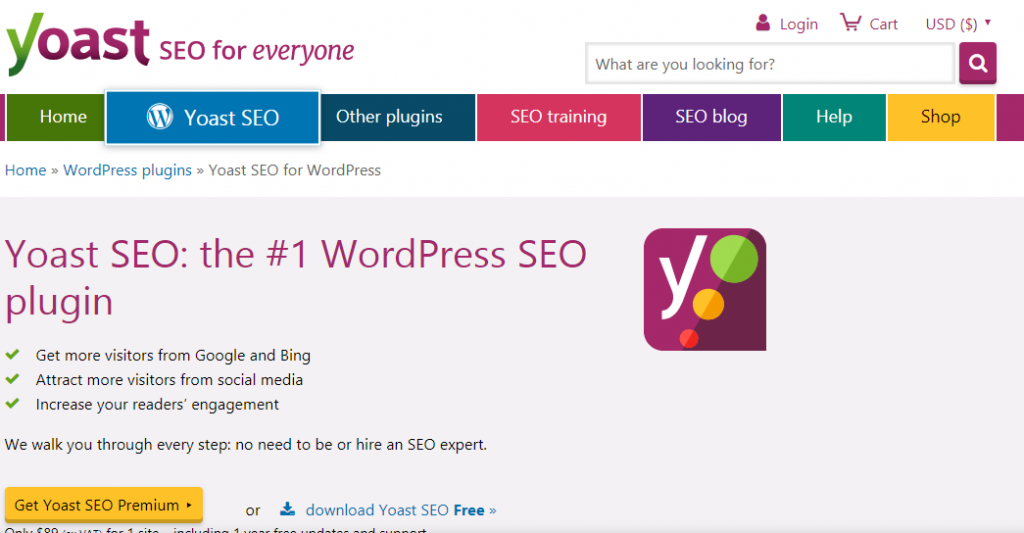Click the WordPress plugins breadcrumb link
The image size is (1024, 533).
click(127, 170)
